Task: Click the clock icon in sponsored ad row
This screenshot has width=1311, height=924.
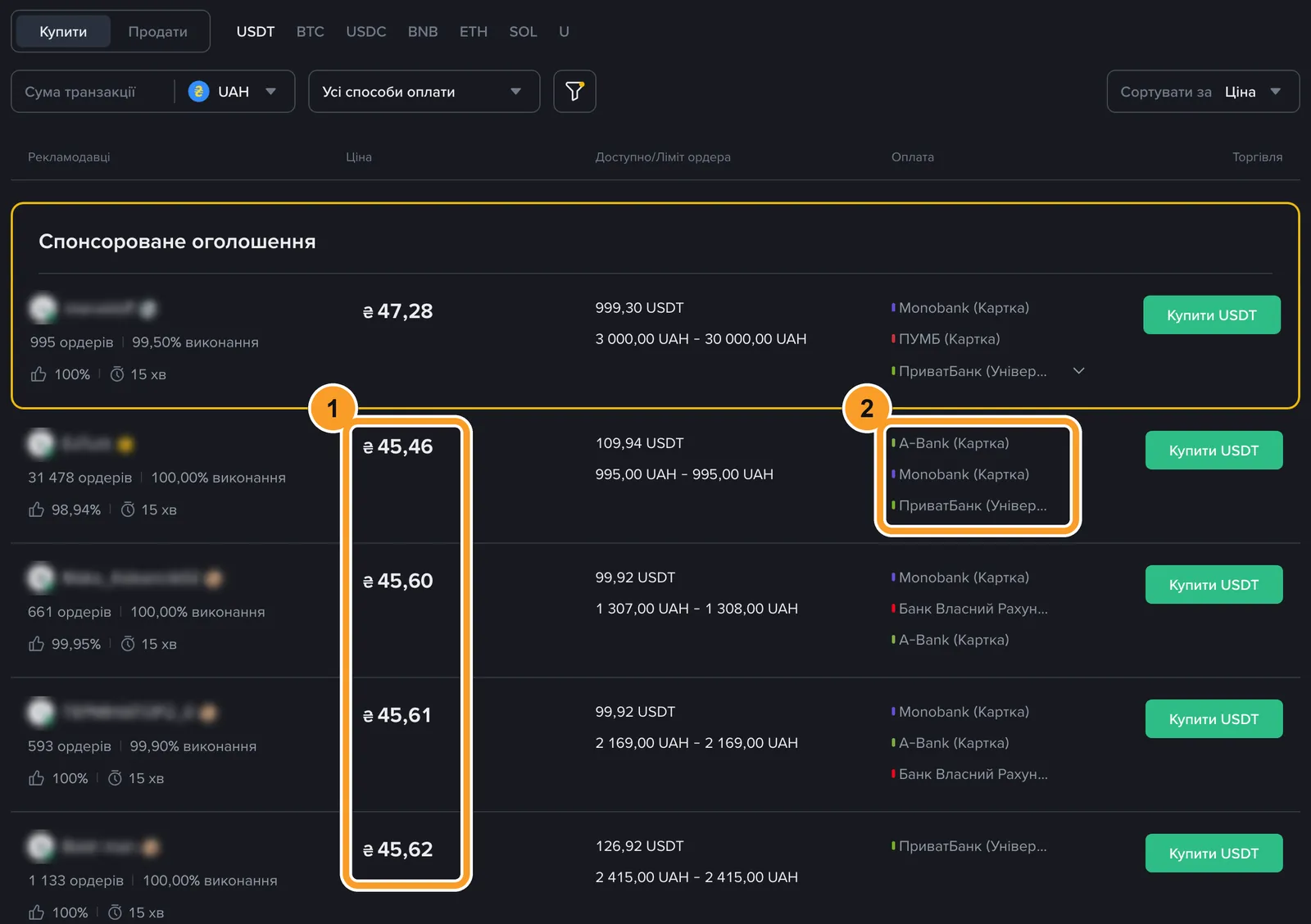Action: pyautogui.click(x=117, y=374)
